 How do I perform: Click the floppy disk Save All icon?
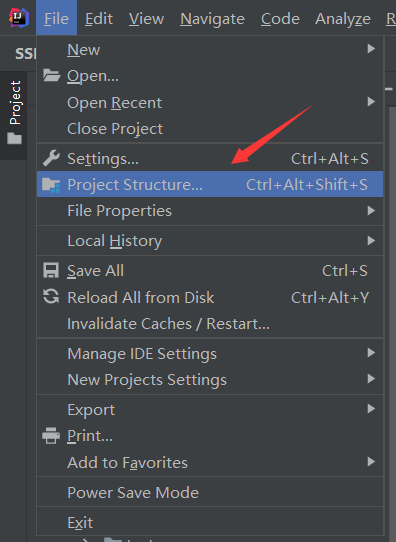click(x=51, y=270)
